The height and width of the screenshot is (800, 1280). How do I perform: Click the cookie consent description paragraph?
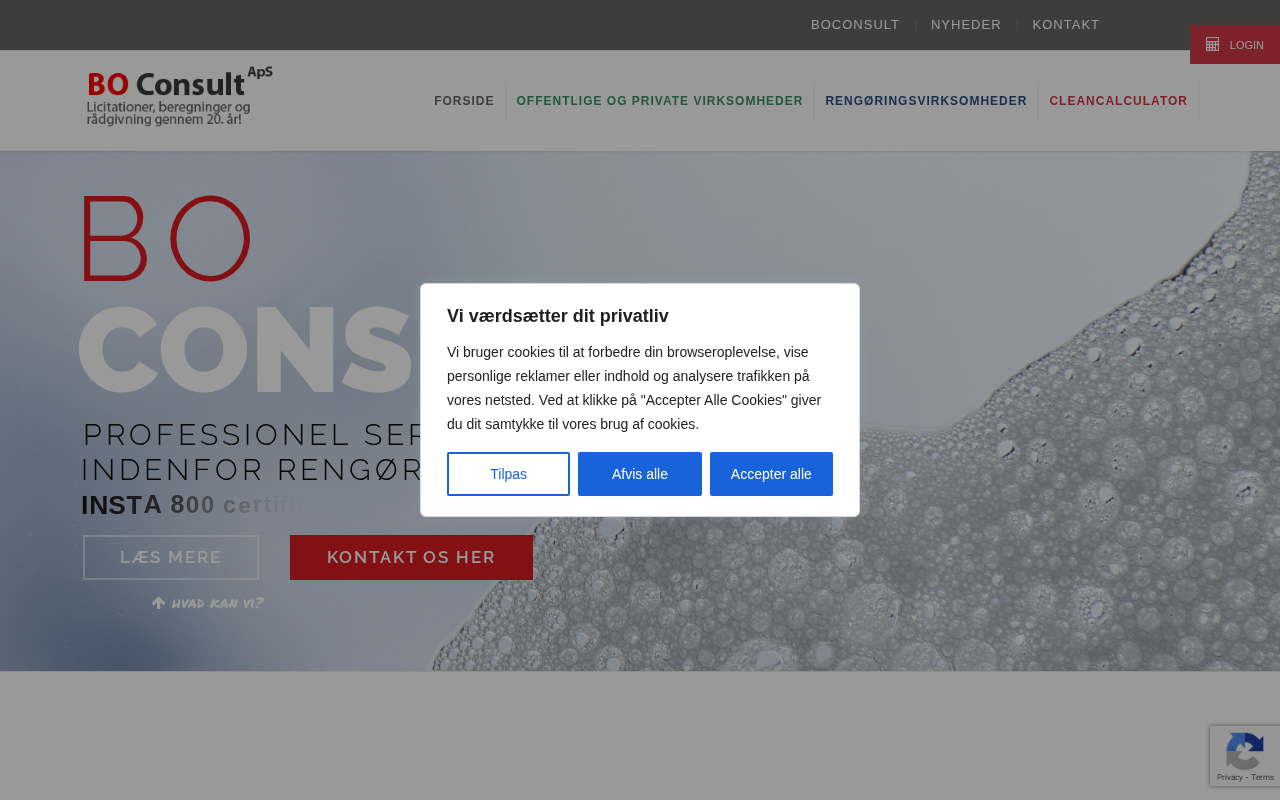[x=640, y=388]
